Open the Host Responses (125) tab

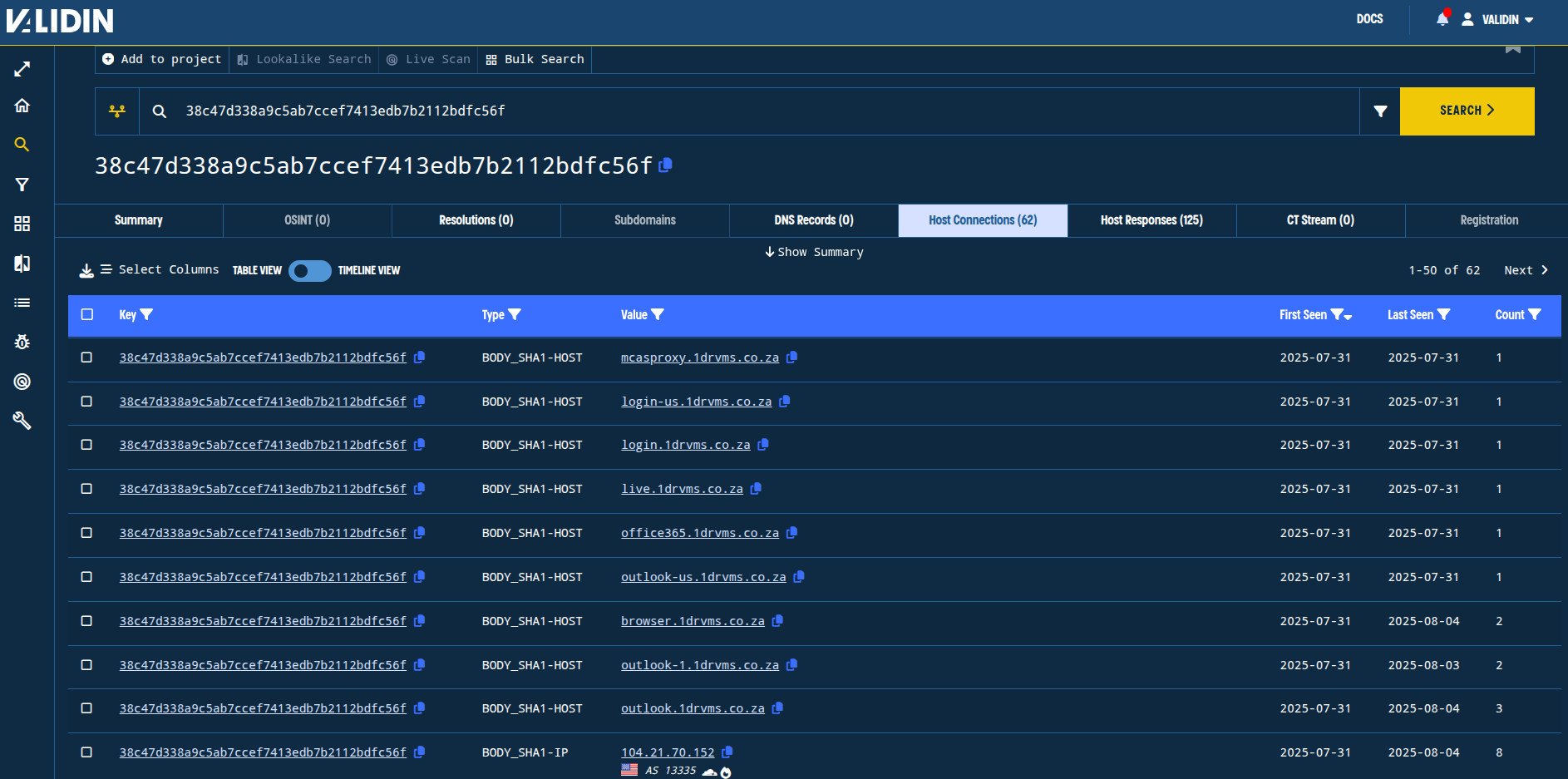(1151, 220)
